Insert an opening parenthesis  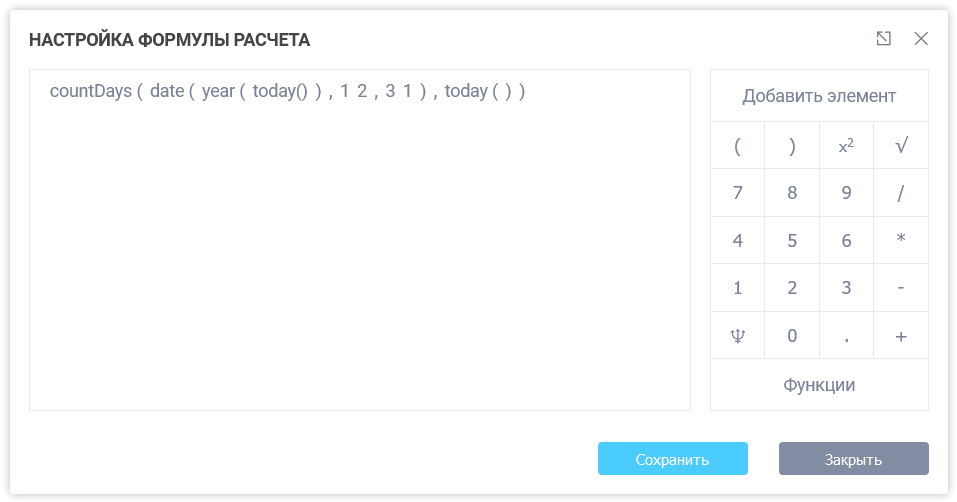(x=737, y=146)
